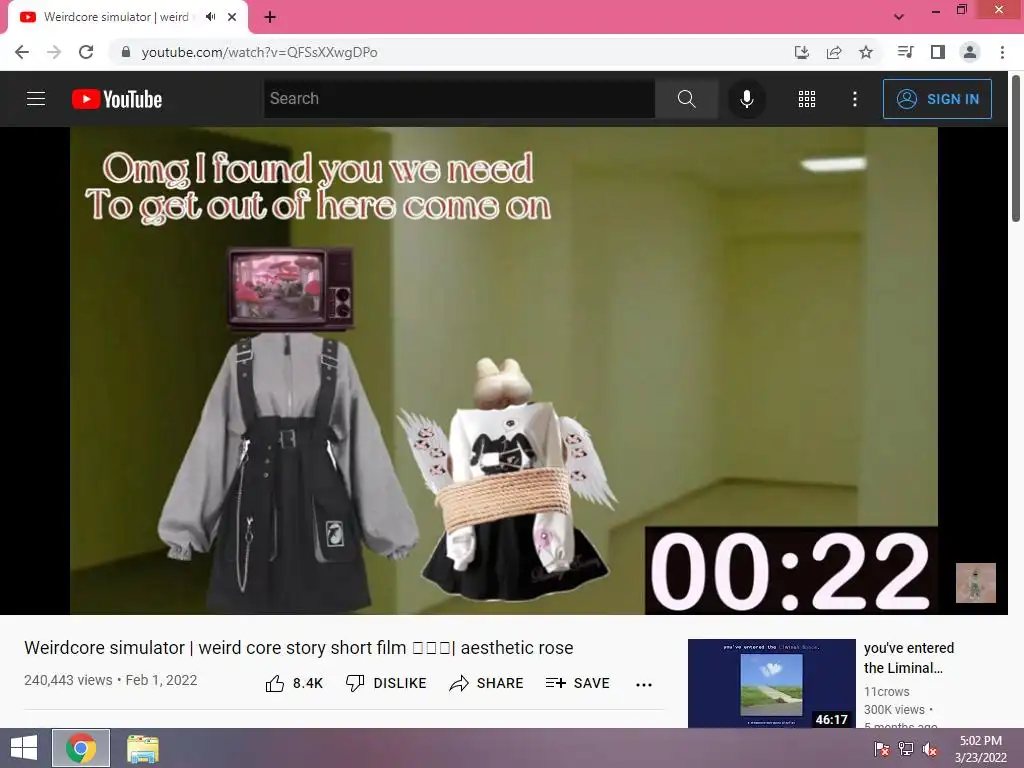Close the Weirdcore simulator tab
This screenshot has height=768, width=1024.
(x=232, y=17)
